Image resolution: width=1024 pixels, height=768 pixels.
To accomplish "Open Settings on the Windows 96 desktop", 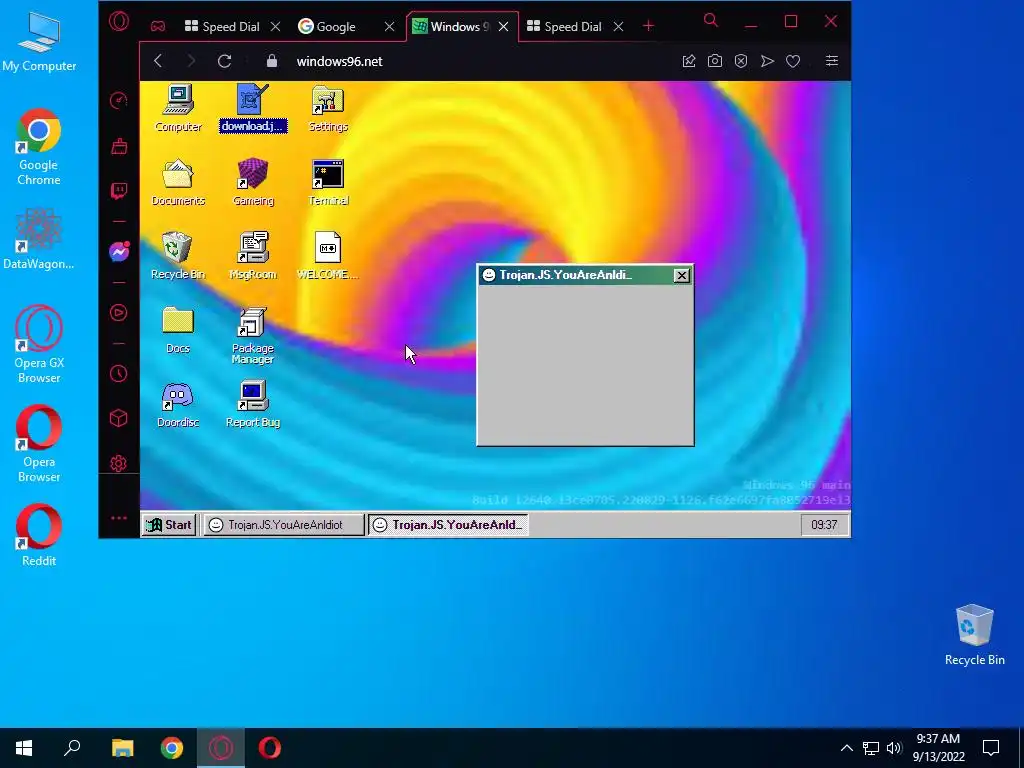I will pyautogui.click(x=328, y=108).
